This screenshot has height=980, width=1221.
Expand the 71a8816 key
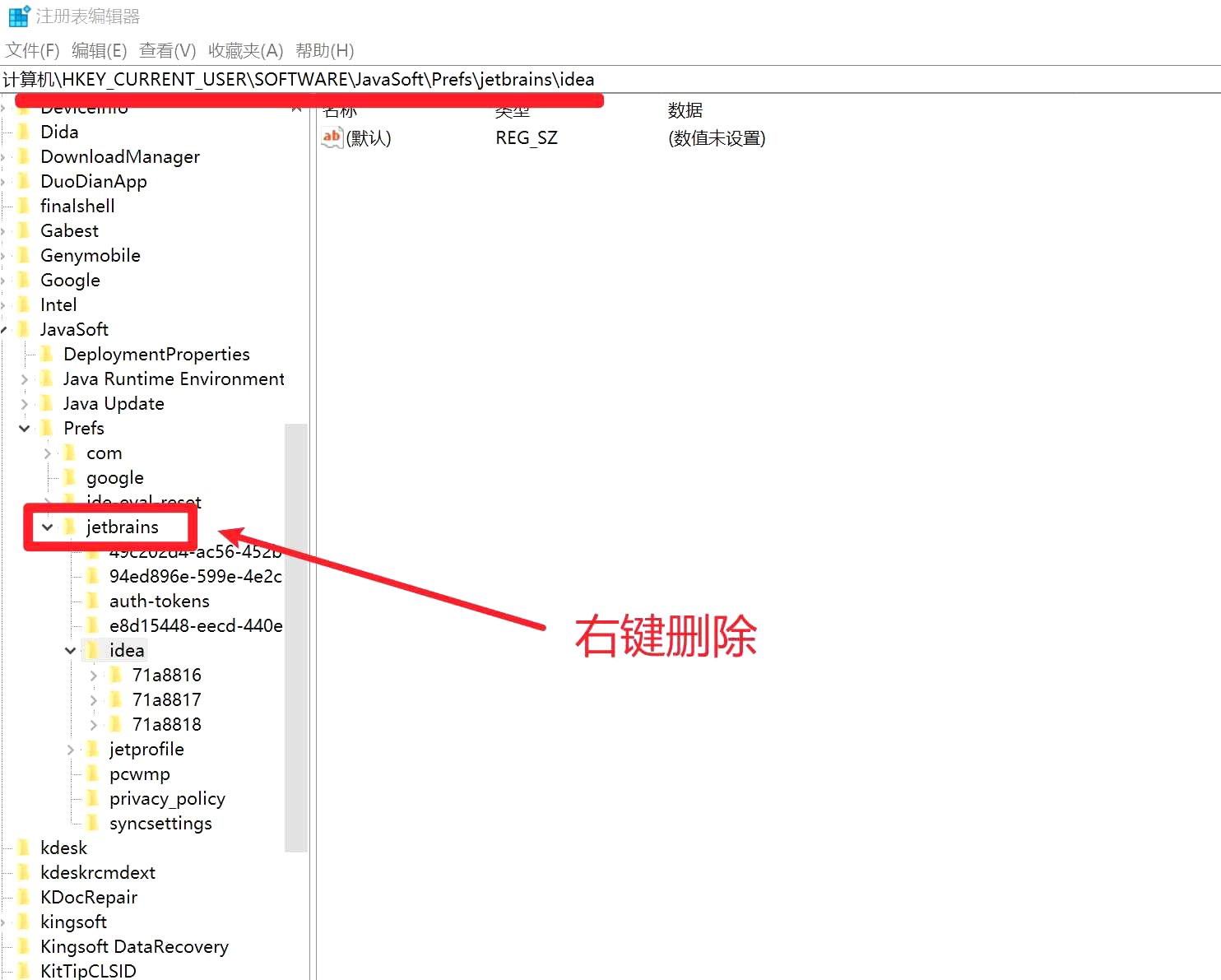(94, 676)
